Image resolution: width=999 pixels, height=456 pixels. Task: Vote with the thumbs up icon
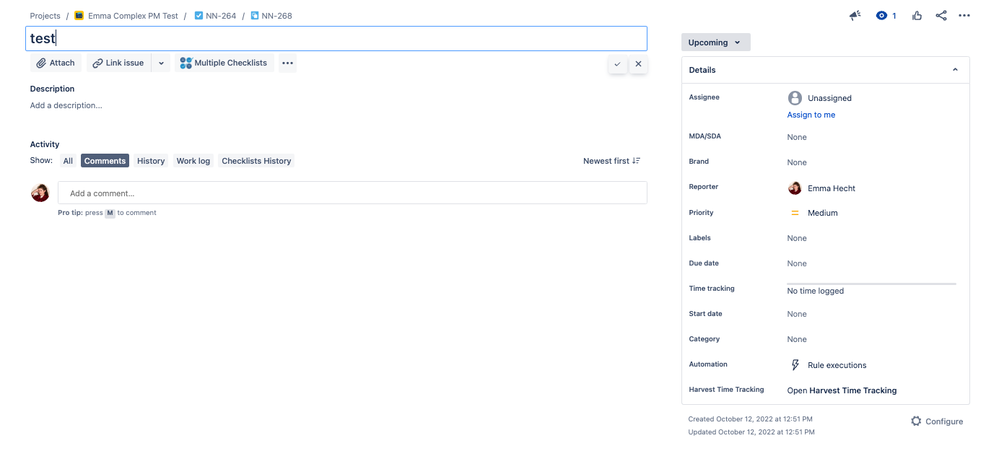click(x=917, y=15)
